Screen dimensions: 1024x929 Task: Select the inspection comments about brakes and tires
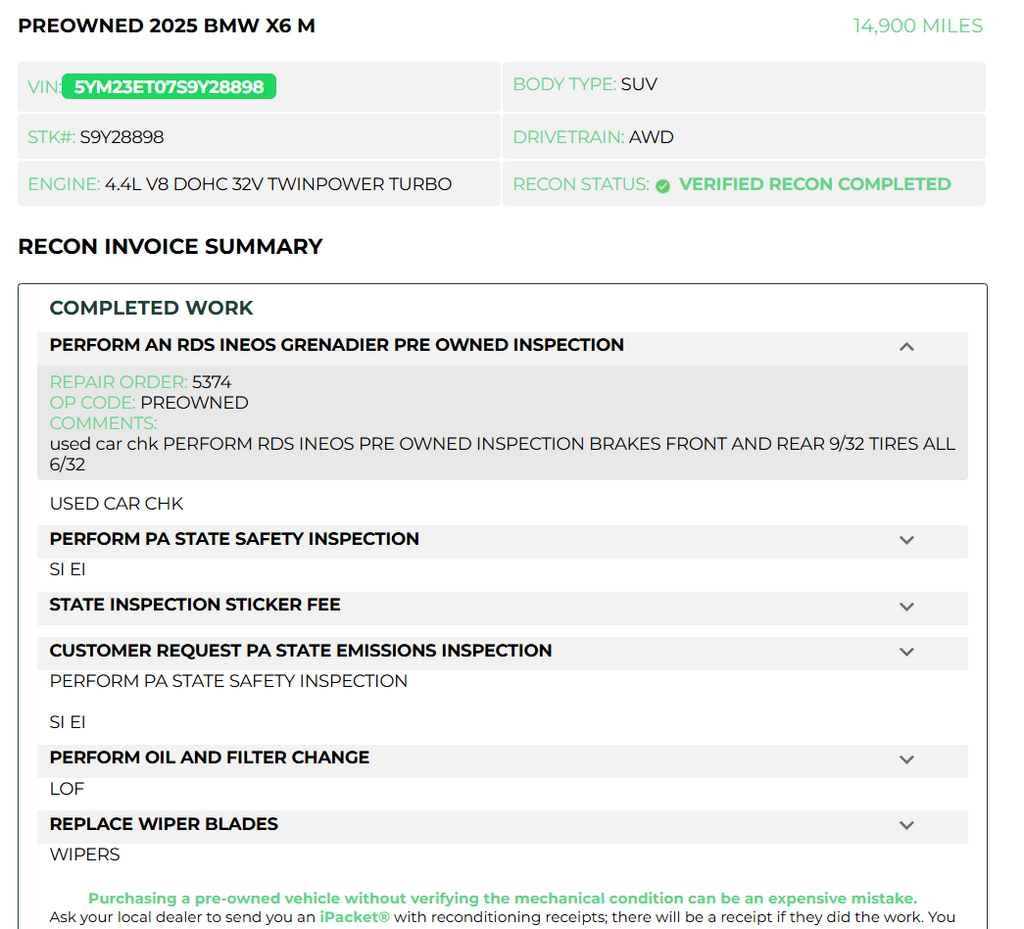(502, 454)
